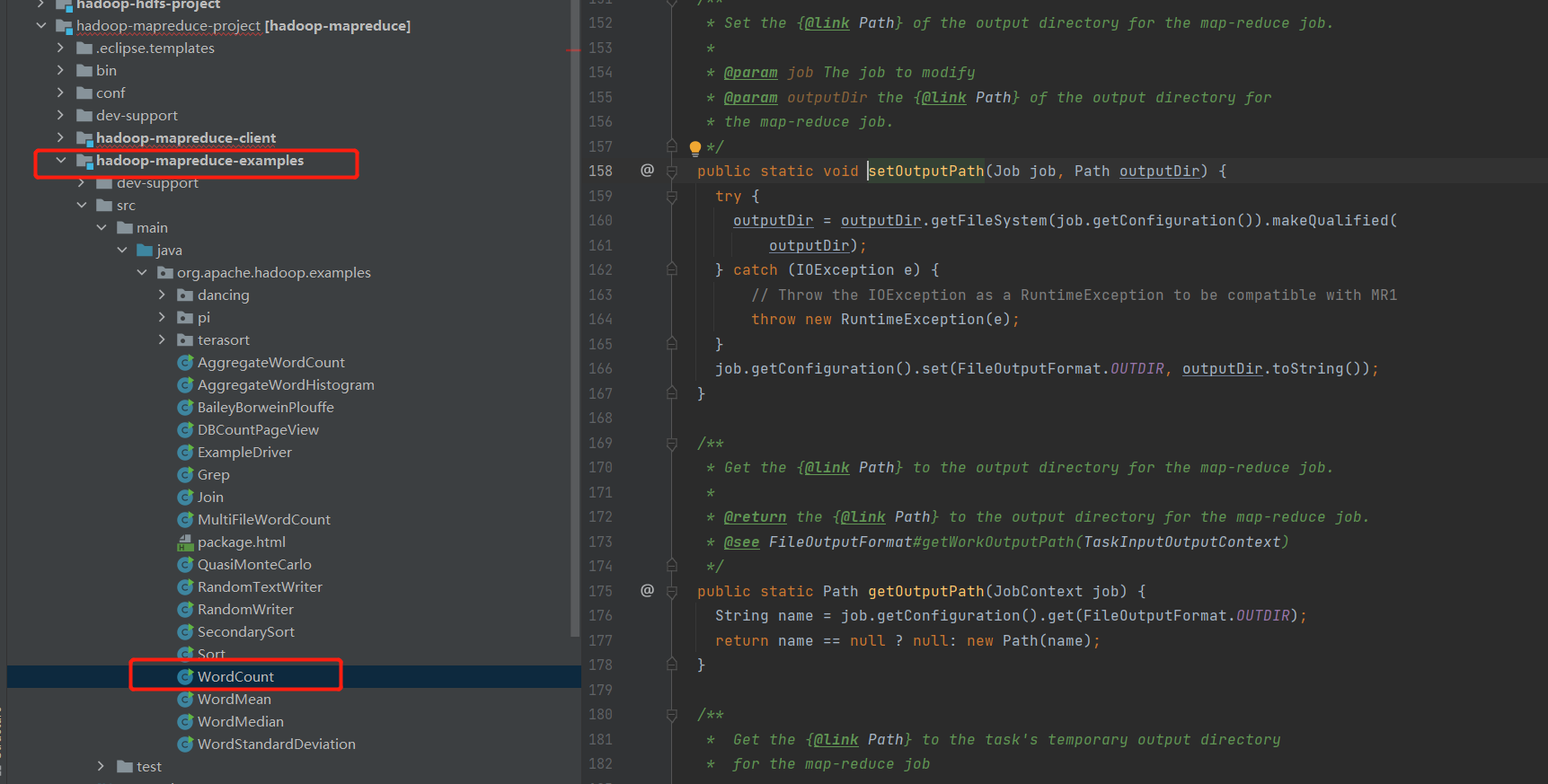
Task: Collapse the src folder
Action: pyautogui.click(x=81, y=205)
